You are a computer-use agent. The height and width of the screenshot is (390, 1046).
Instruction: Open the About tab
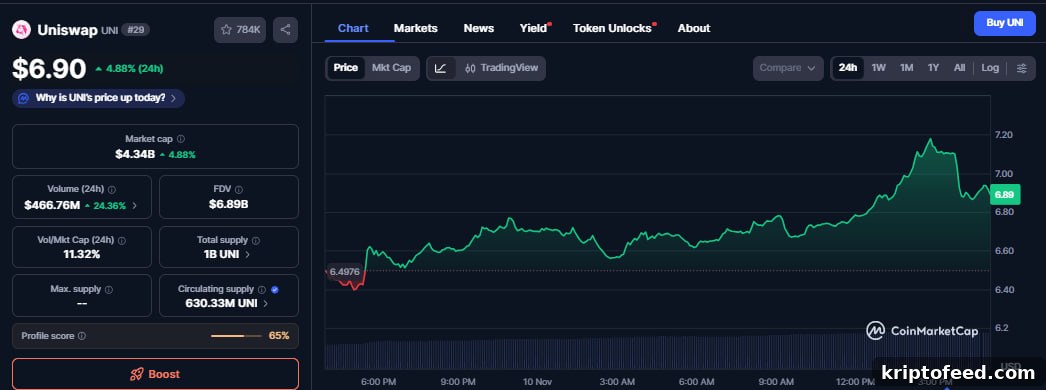click(694, 28)
